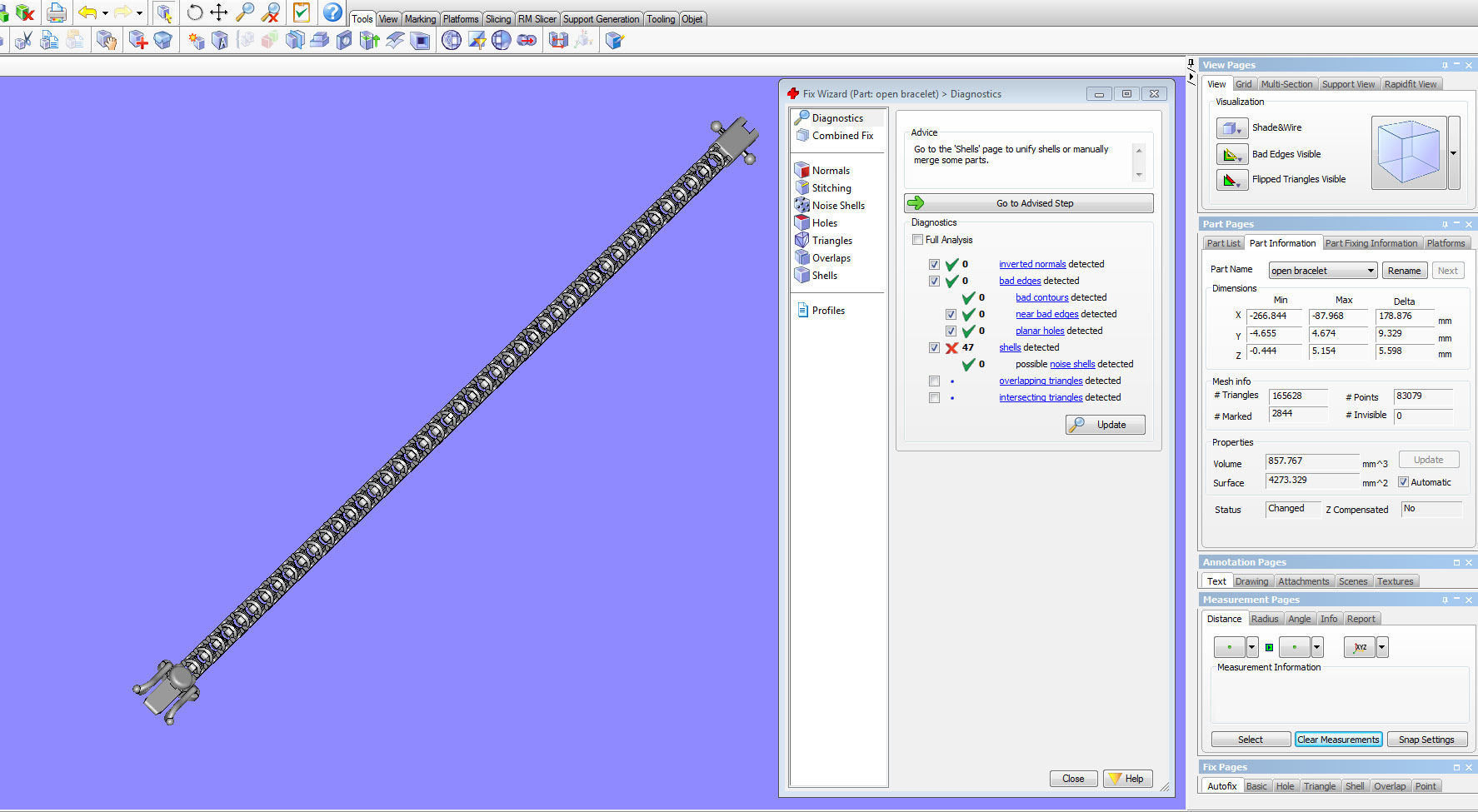This screenshot has height=812, width=1478.
Task: Enable the overlapping triangles checkbox
Action: [934, 381]
